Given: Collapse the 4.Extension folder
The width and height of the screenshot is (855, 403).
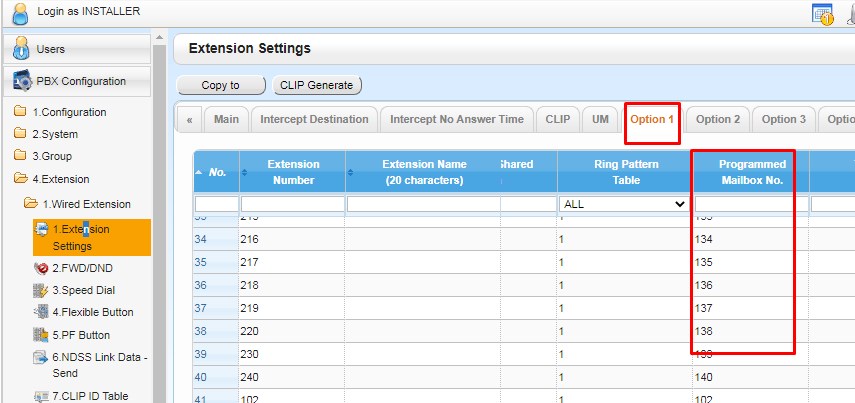Looking at the screenshot, I should (x=51, y=179).
